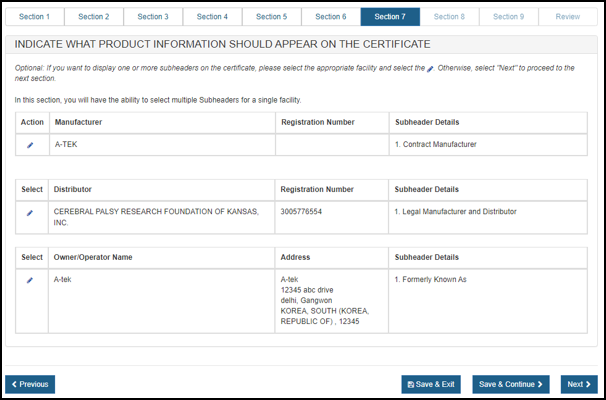Click pencil icon for Cerebral Palsy Research Foundation distributor
This screenshot has height=400, width=606.
pos(30,212)
